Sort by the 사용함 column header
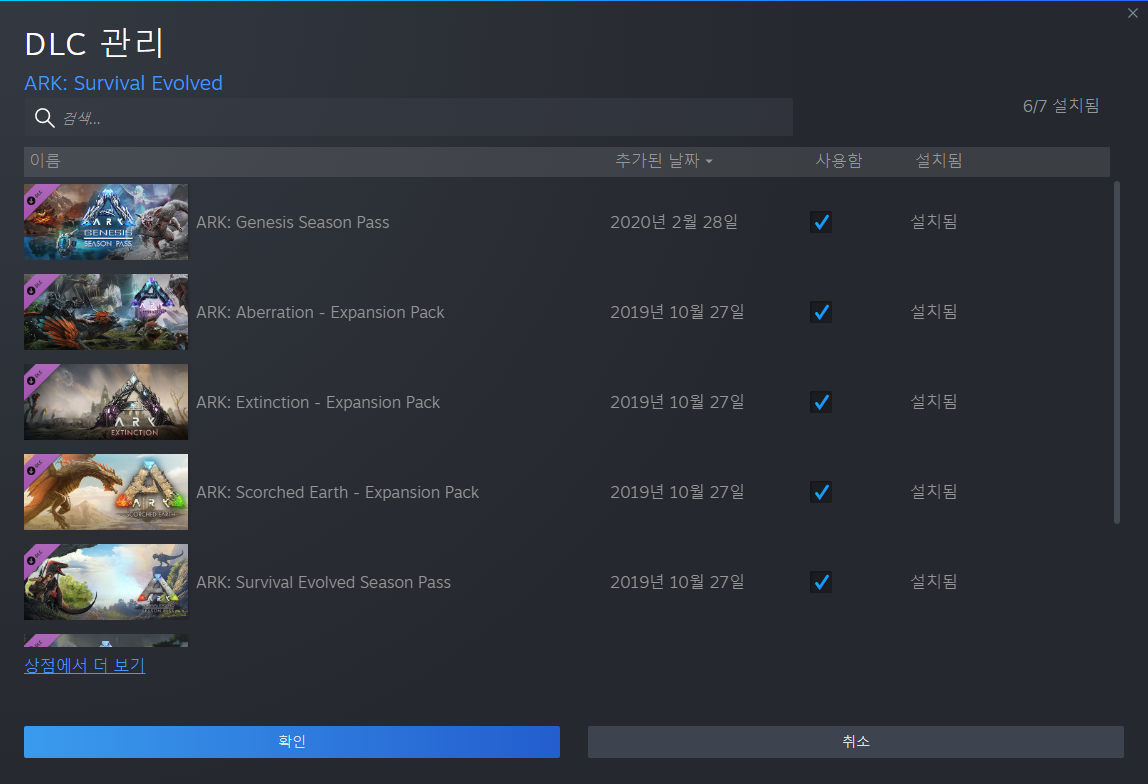This screenshot has width=1148, height=784. [x=839, y=160]
